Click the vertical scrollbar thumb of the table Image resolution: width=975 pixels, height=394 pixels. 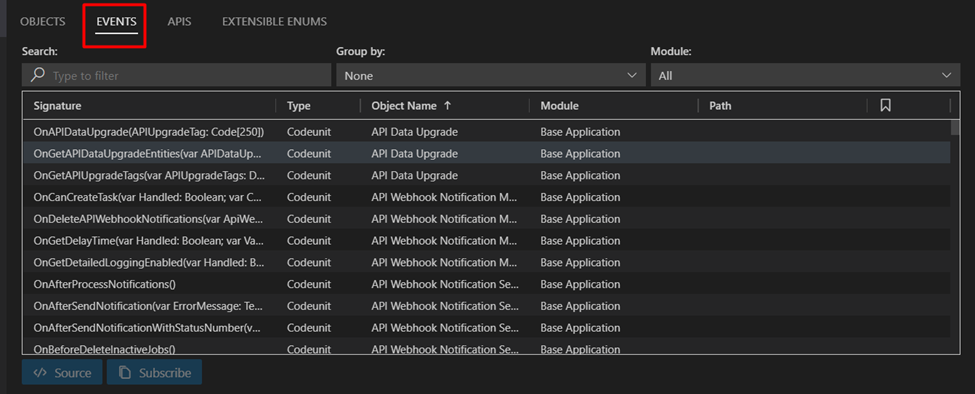955,127
